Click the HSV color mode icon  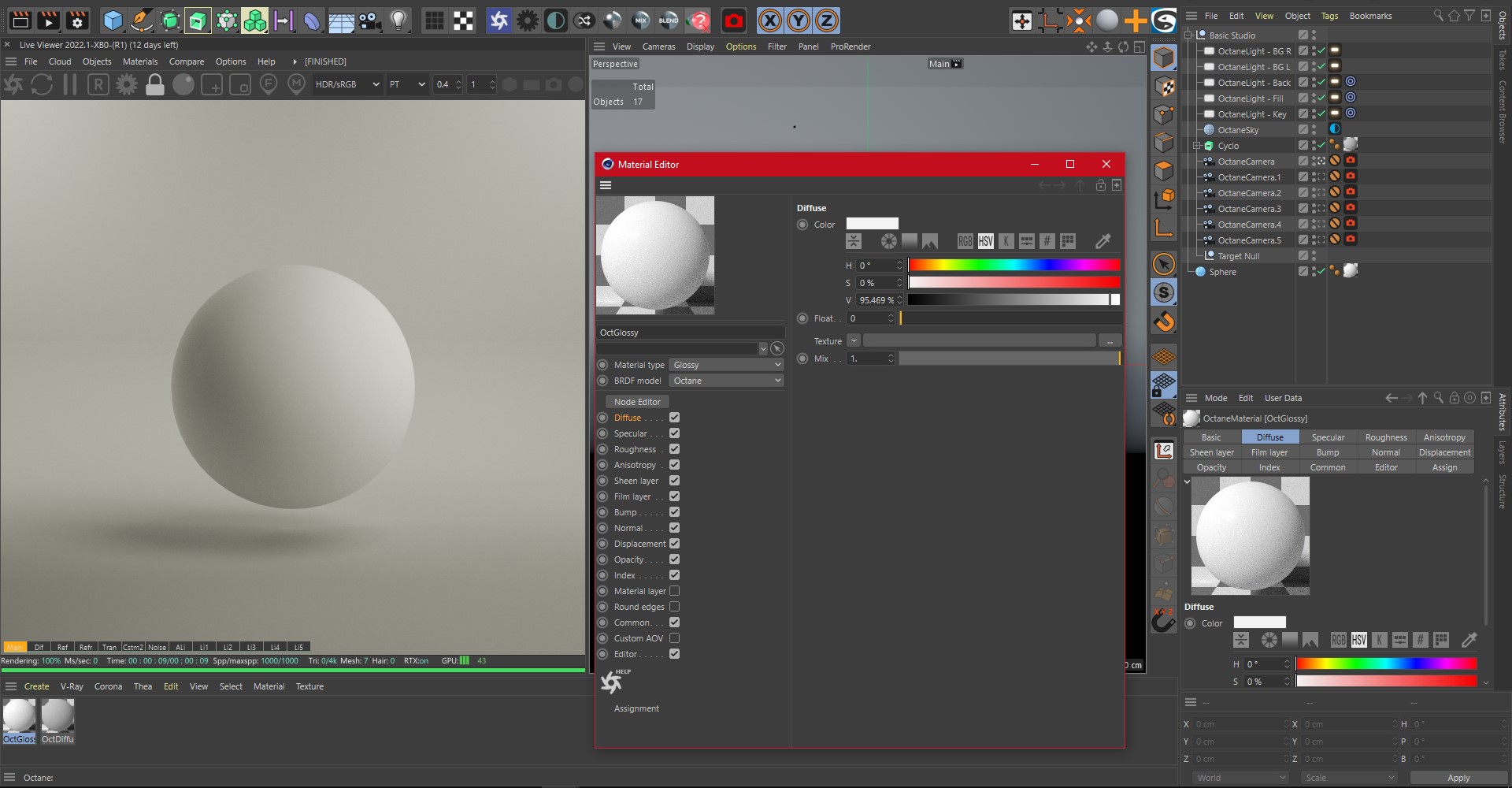tap(985, 241)
